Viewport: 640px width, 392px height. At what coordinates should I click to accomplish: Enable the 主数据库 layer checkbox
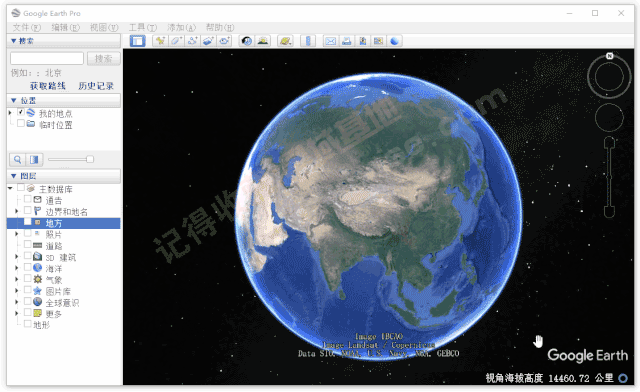(20, 188)
